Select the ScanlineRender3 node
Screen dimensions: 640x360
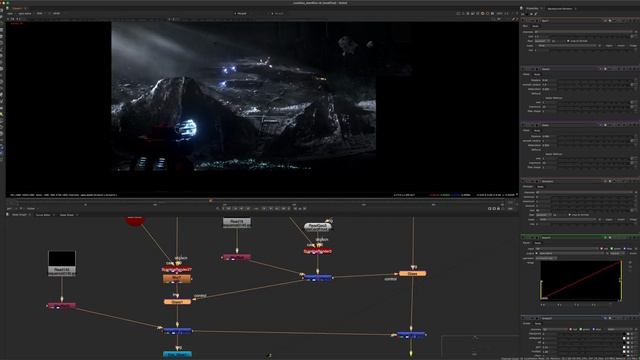[x=318, y=251]
